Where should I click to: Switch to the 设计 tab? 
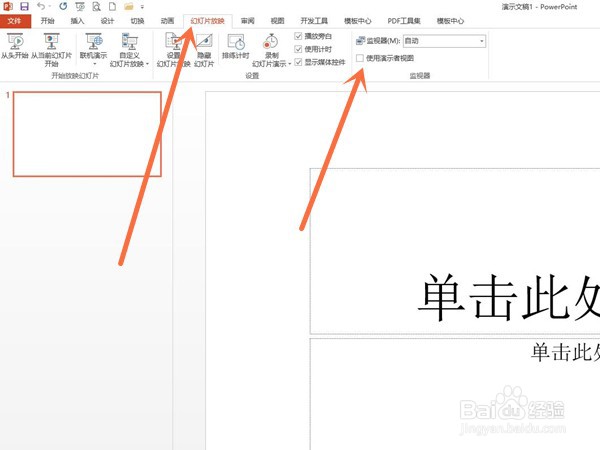[108, 21]
